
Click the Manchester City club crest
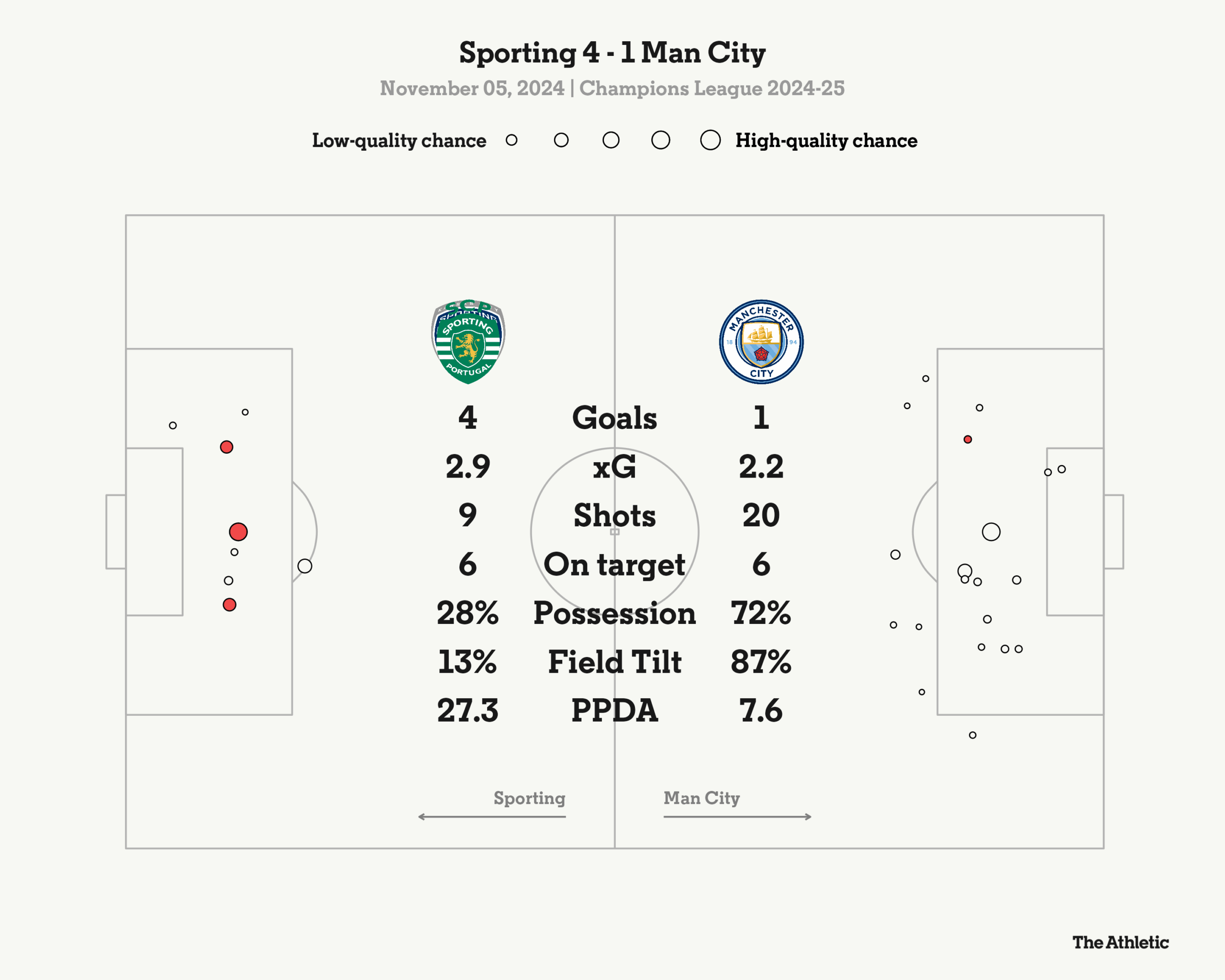761,342
